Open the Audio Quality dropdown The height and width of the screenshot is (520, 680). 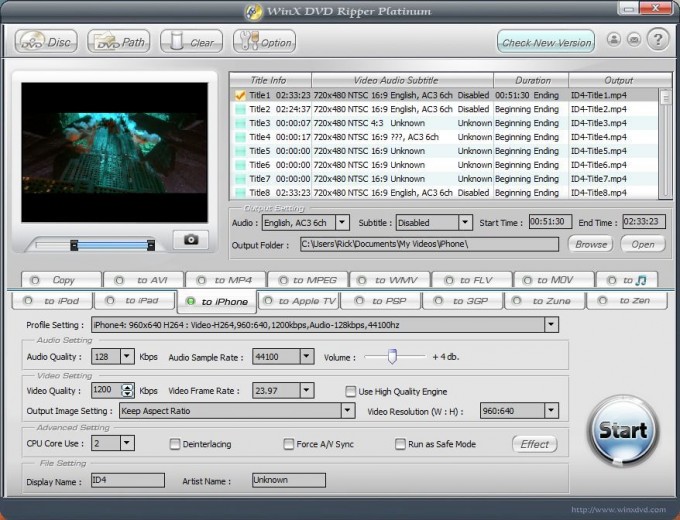click(127, 356)
